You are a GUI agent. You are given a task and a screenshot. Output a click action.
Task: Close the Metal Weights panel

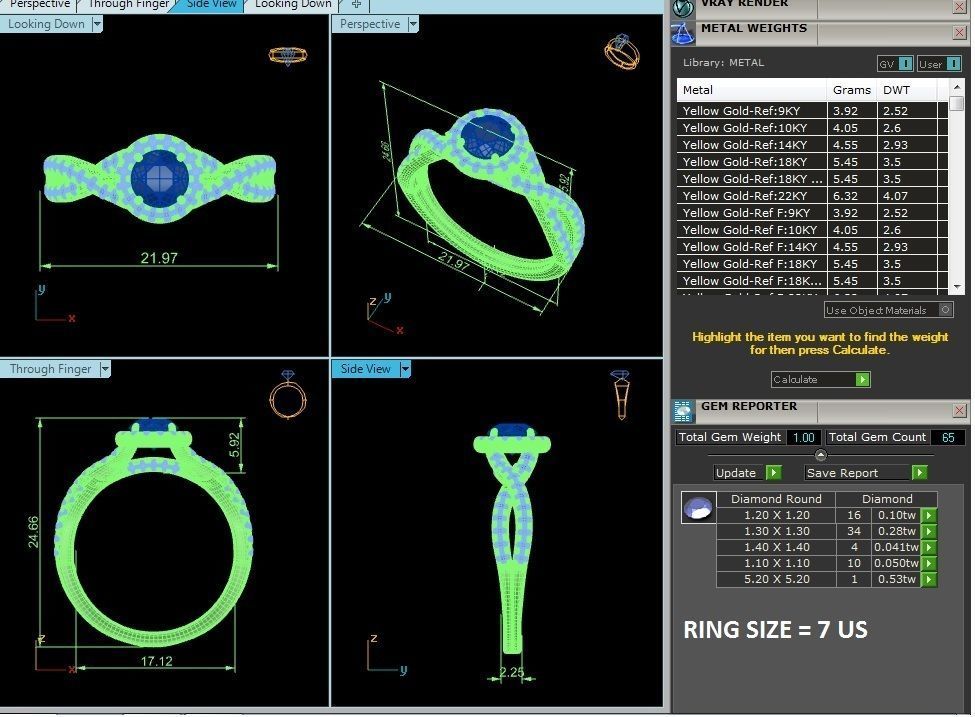click(959, 33)
